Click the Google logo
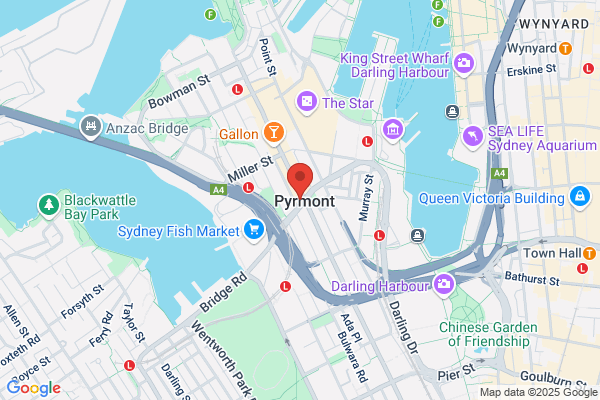Viewport: 600px width, 400px height. point(34,388)
